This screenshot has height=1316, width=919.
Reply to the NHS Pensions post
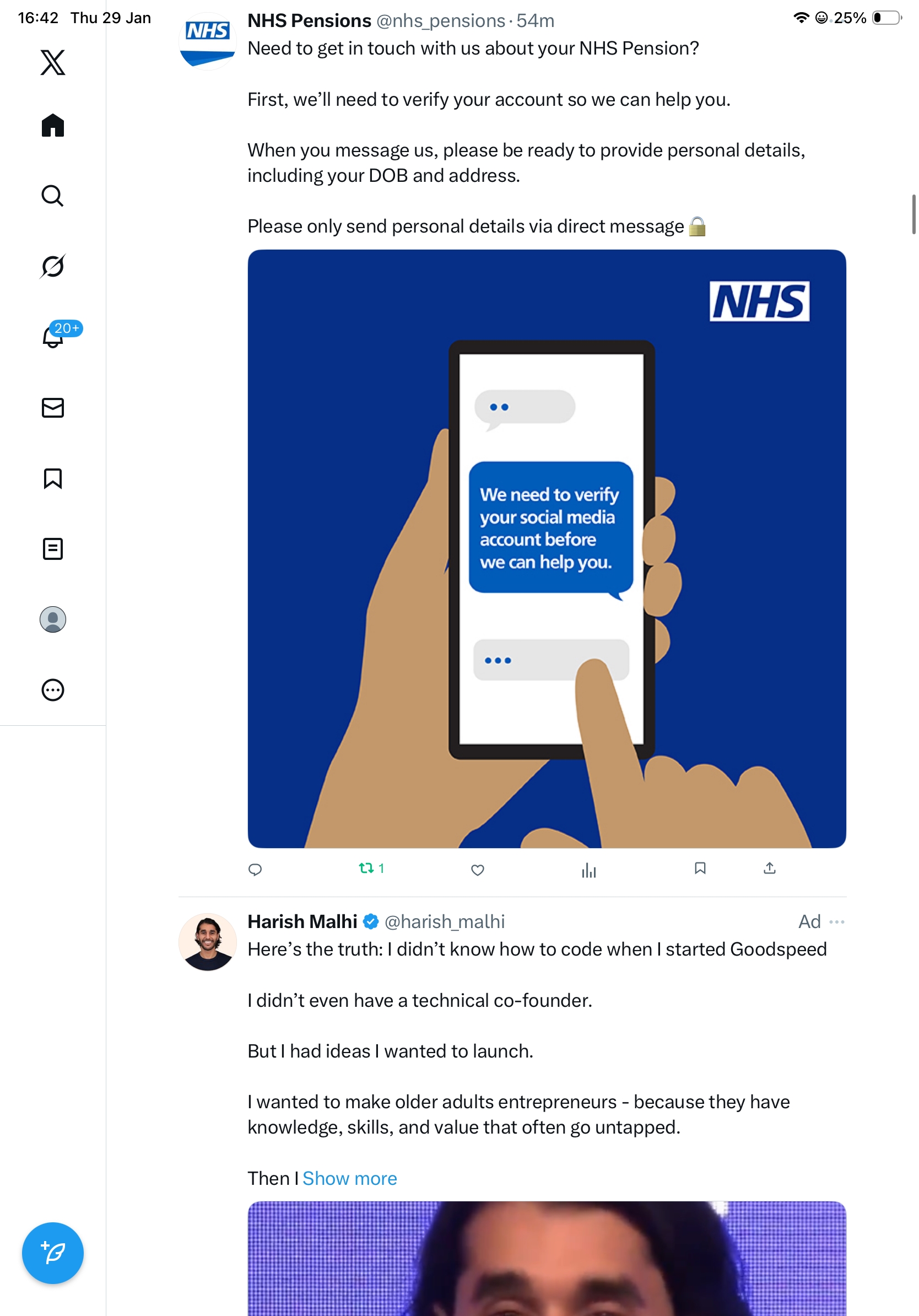(255, 870)
